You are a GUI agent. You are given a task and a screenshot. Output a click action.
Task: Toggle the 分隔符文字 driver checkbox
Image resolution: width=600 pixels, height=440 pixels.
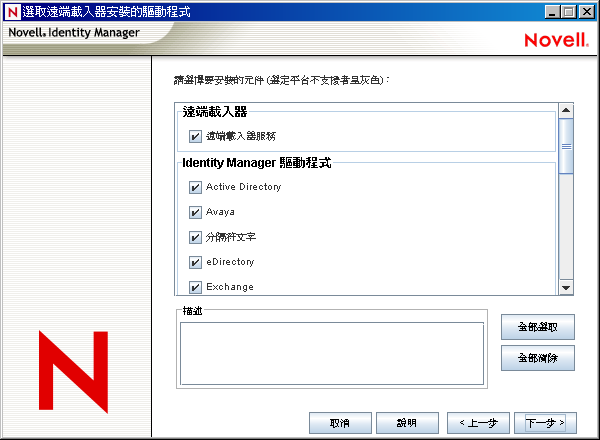coord(195,237)
